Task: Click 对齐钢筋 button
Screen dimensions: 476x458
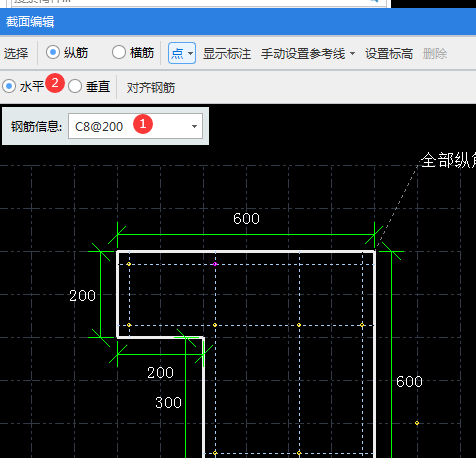Action: click(151, 88)
